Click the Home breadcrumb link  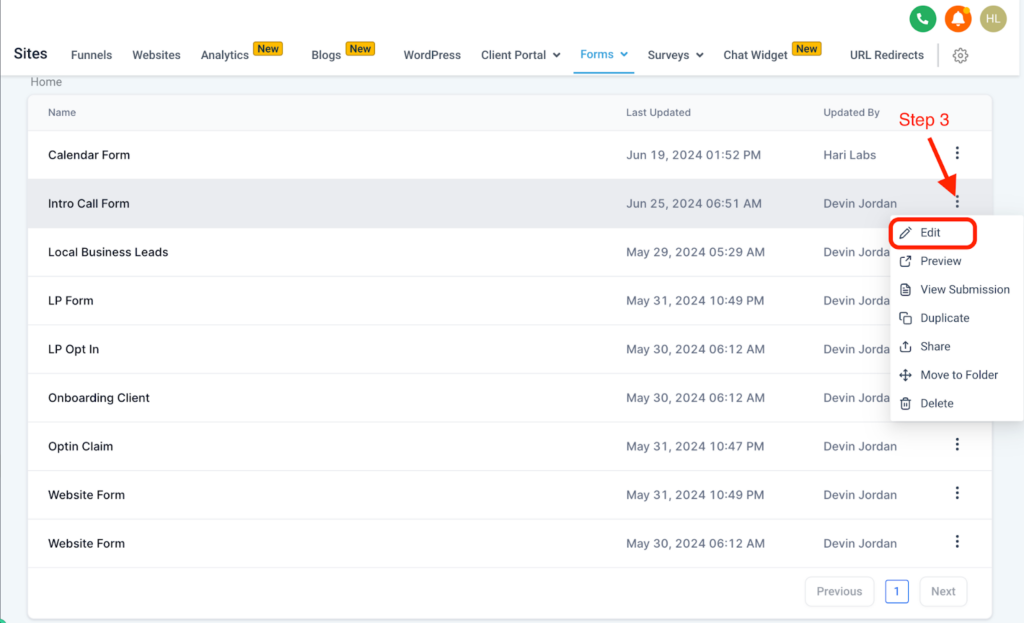[46, 82]
